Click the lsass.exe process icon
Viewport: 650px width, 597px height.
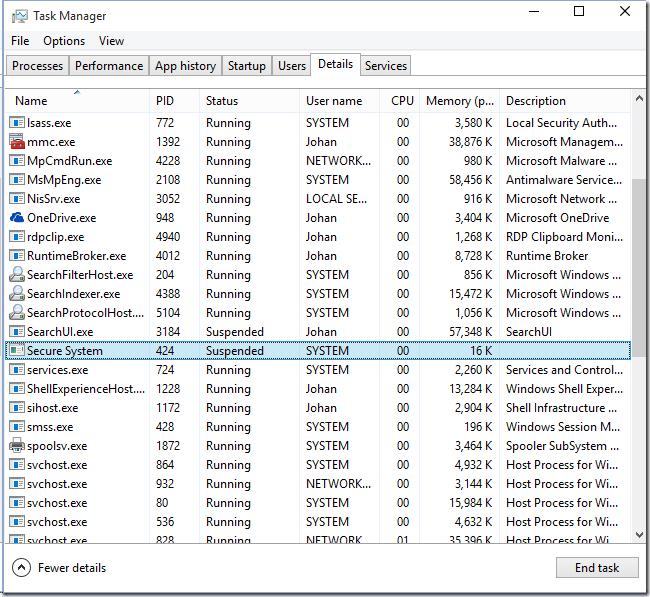pyautogui.click(x=17, y=123)
